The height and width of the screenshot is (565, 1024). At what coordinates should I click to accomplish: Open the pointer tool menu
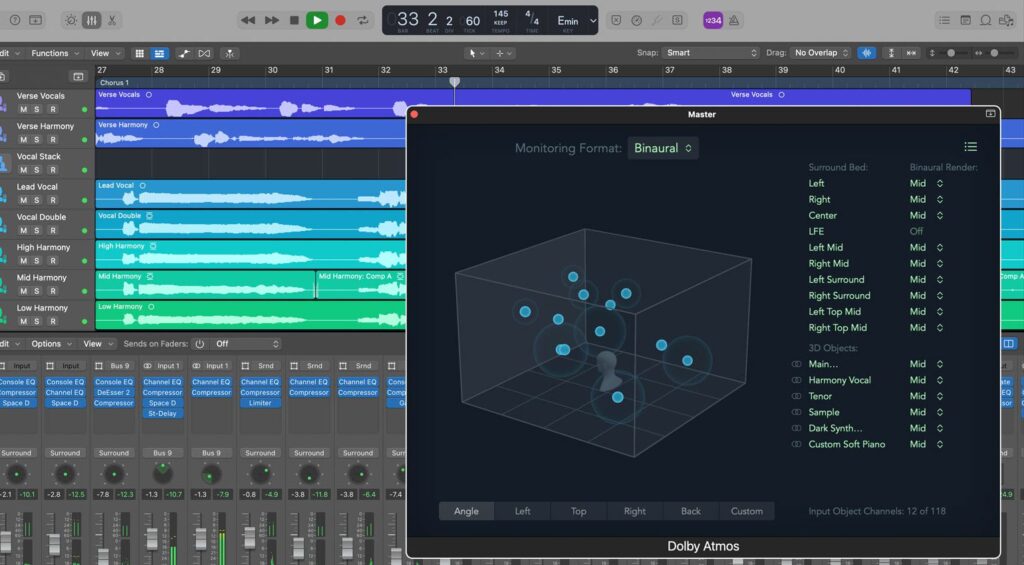point(475,53)
